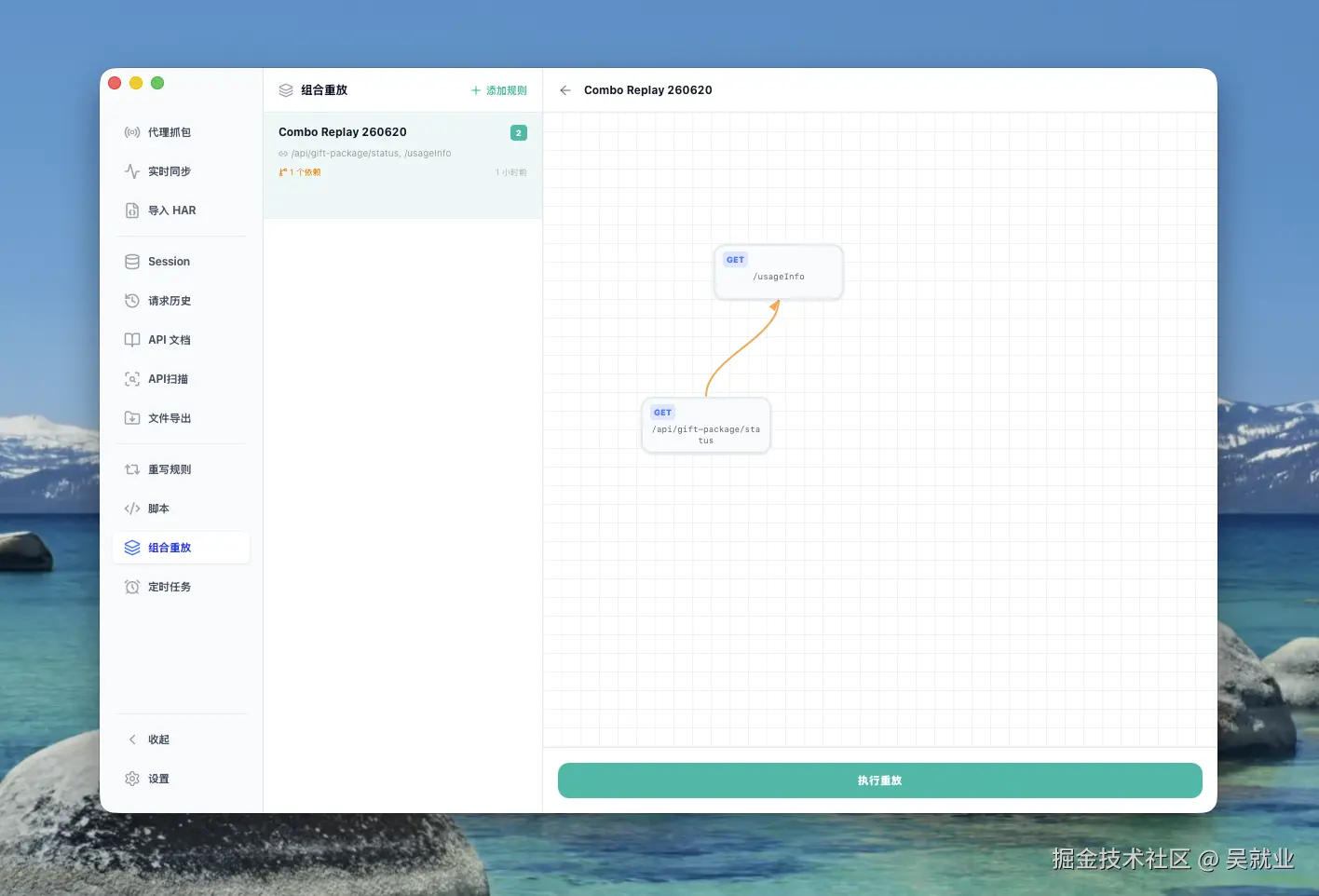Select the GET /usageInfo node
The height and width of the screenshot is (896, 1319).
(779, 272)
